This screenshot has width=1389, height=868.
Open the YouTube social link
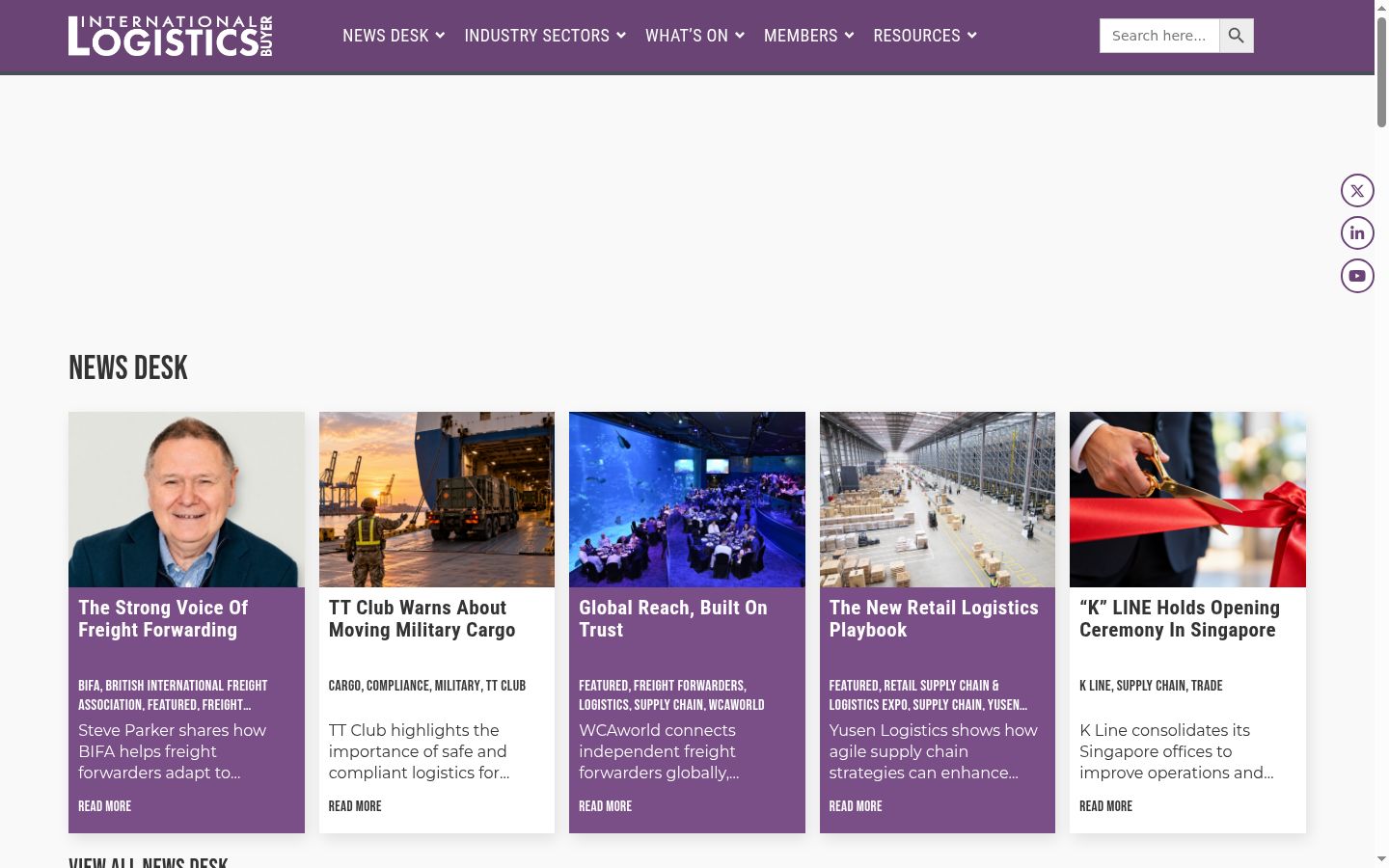pos(1357,276)
